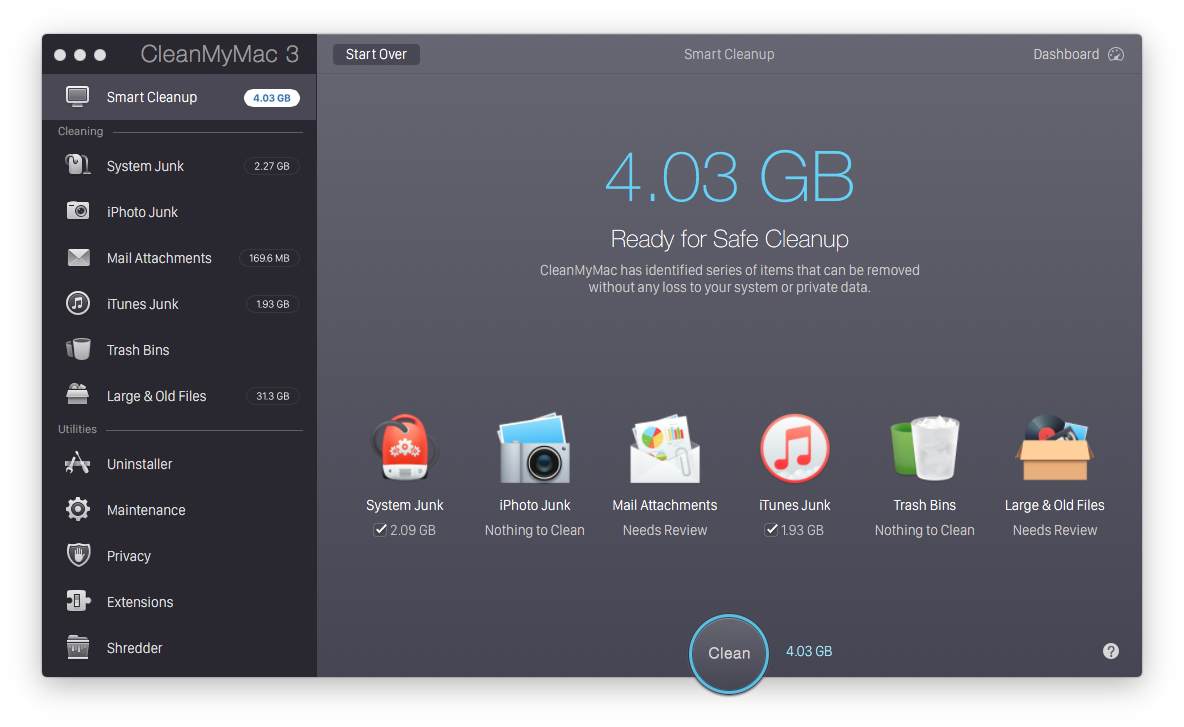Click the 4.03 GB text beside Clean
Image resolution: width=1184 pixels, height=727 pixels.
tap(809, 651)
